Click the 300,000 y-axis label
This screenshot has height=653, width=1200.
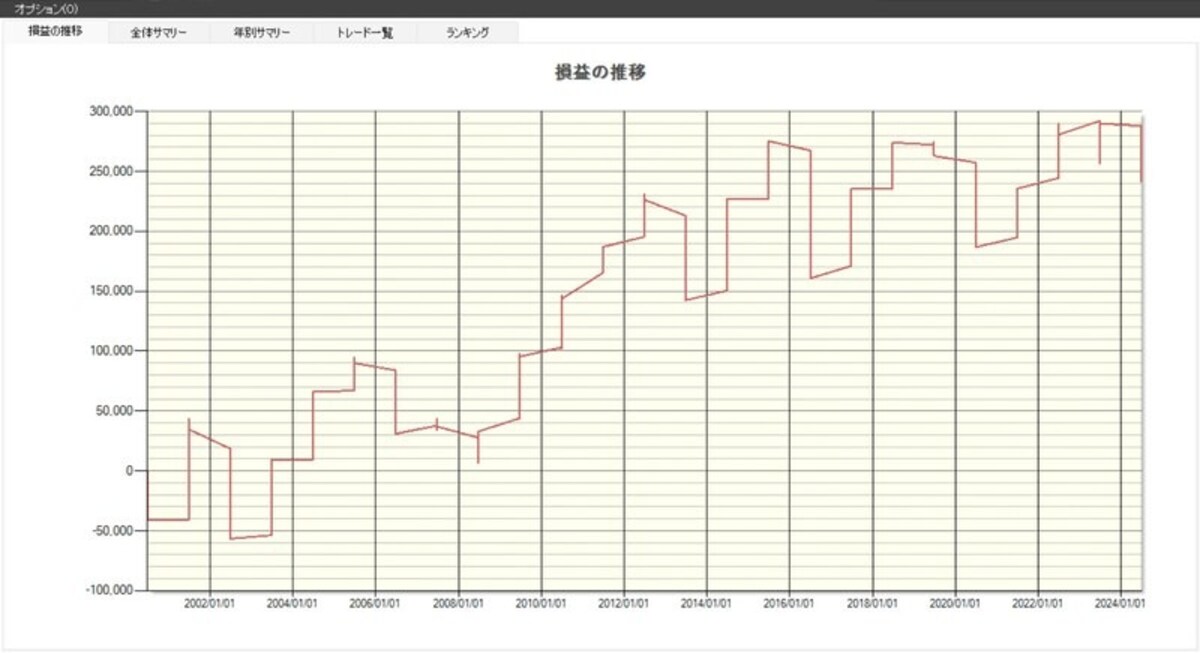click(x=112, y=111)
